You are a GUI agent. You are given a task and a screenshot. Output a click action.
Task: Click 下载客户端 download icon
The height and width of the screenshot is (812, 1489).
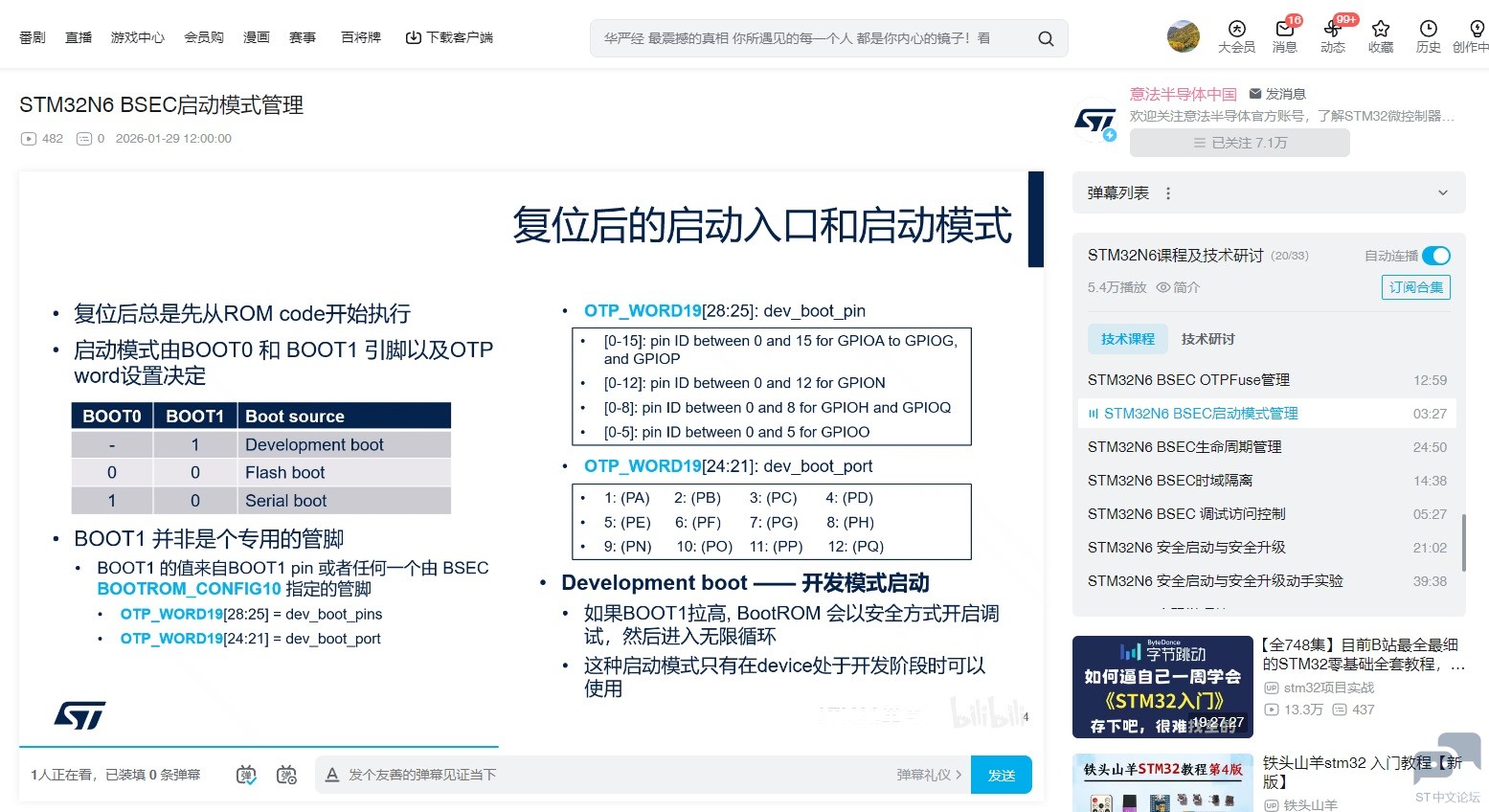[414, 37]
